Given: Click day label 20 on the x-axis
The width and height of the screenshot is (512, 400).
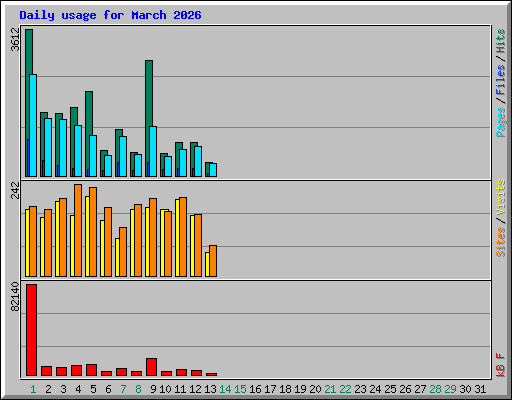Looking at the screenshot, I should point(315,389).
